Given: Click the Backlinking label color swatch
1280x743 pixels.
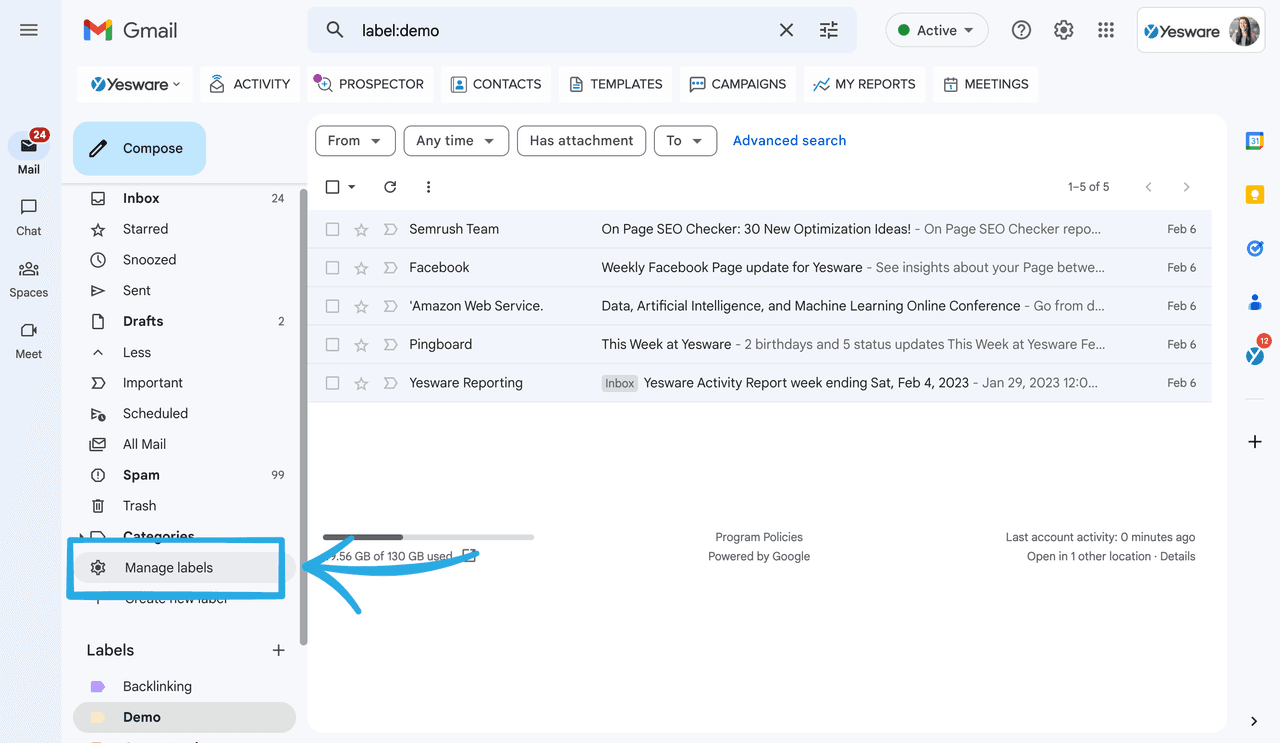Looking at the screenshot, I should pyautogui.click(x=98, y=686).
